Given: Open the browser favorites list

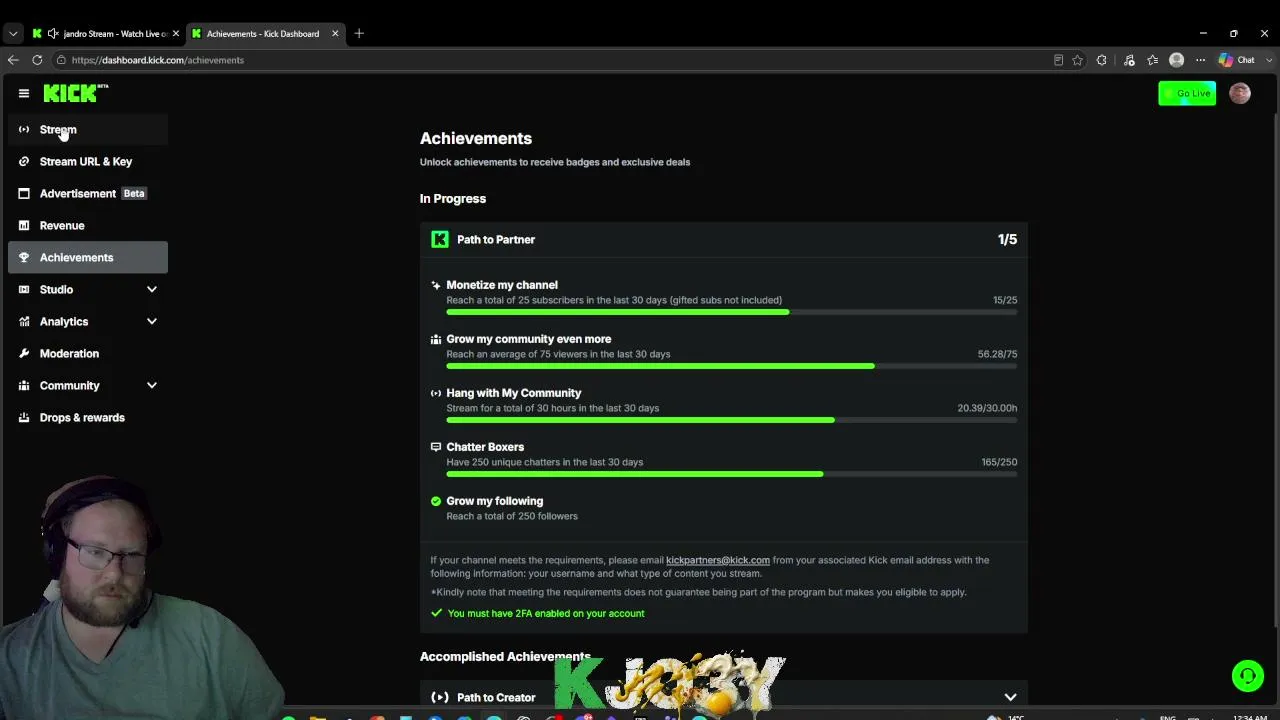Looking at the screenshot, I should [x=1153, y=60].
